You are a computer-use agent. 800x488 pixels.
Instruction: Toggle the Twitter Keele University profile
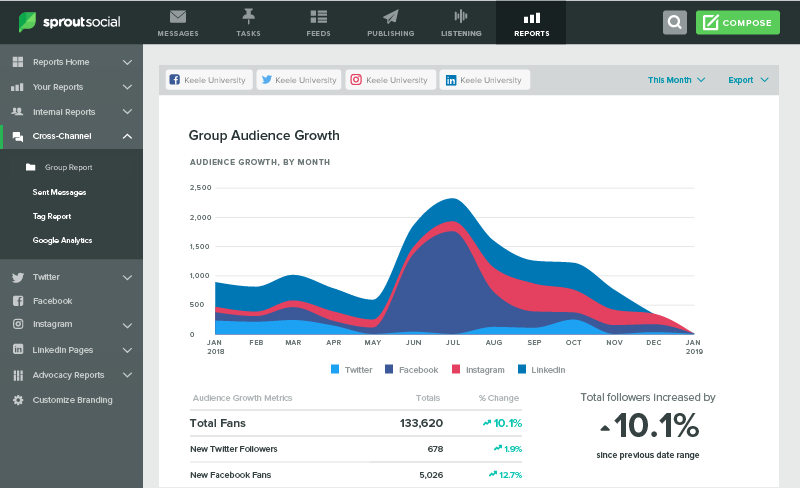tap(297, 80)
